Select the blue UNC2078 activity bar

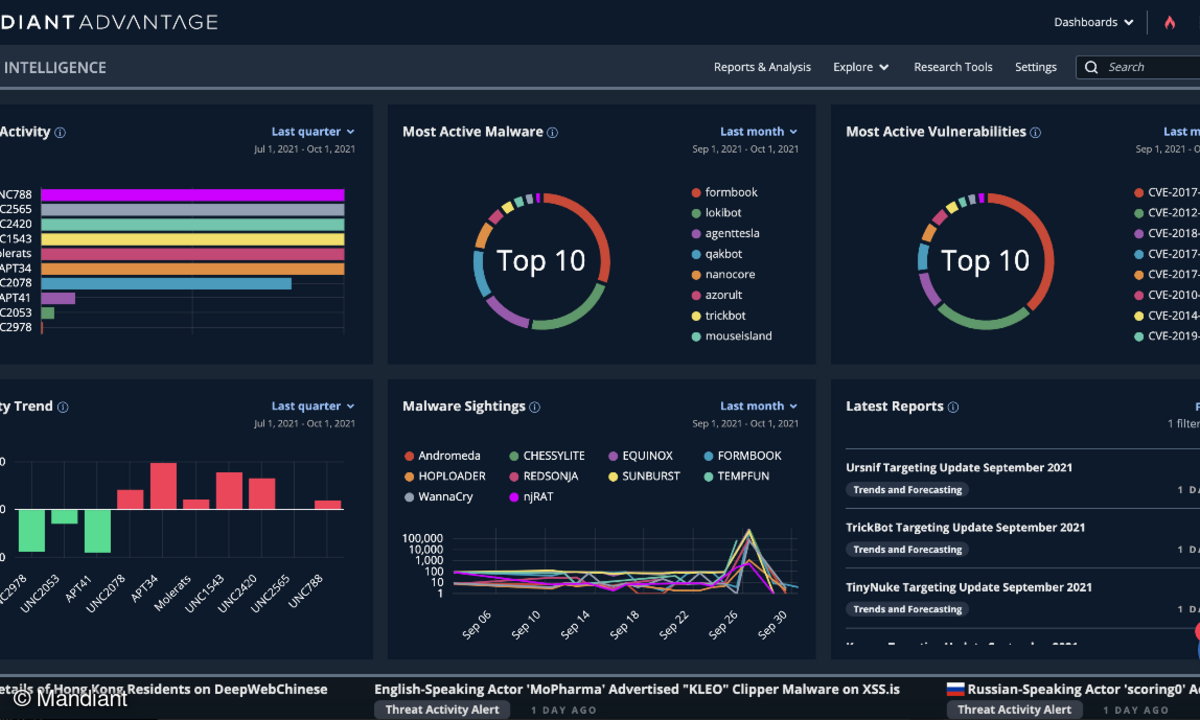coord(166,284)
